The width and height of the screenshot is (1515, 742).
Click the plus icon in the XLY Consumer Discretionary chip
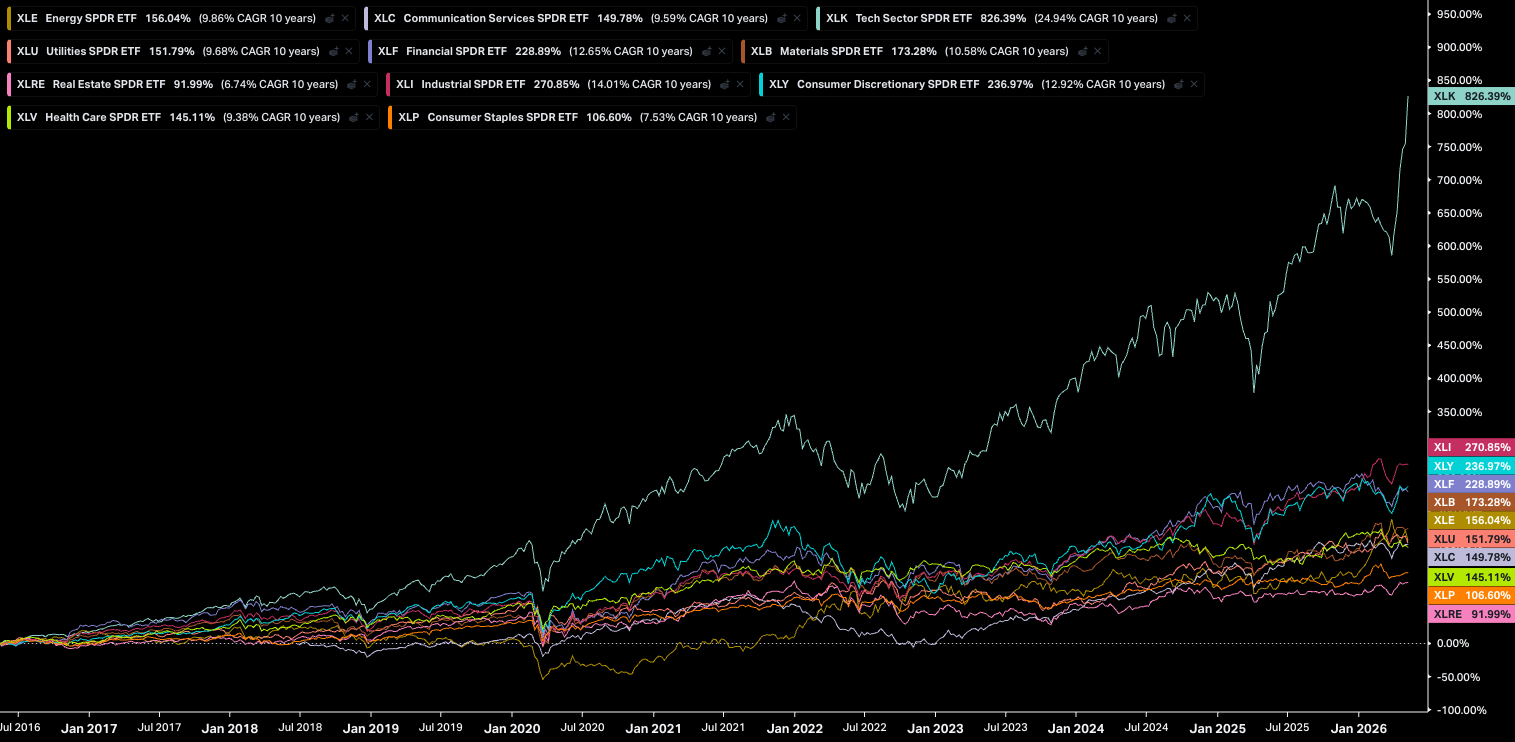click(x=1179, y=85)
